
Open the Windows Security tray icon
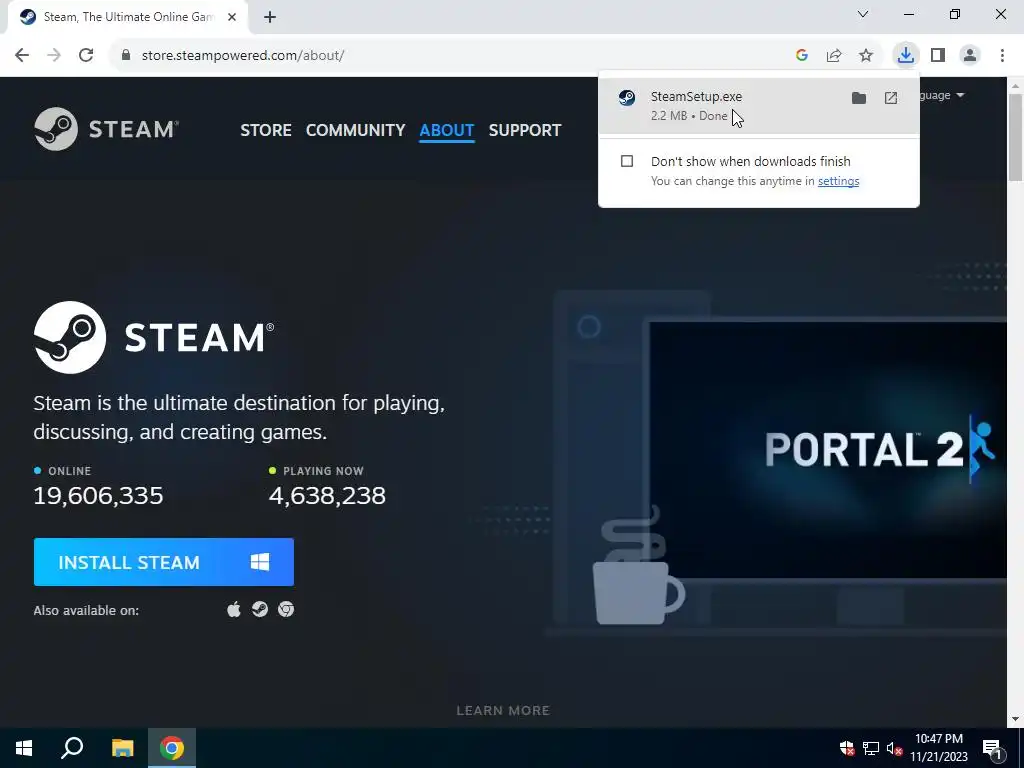point(847,748)
